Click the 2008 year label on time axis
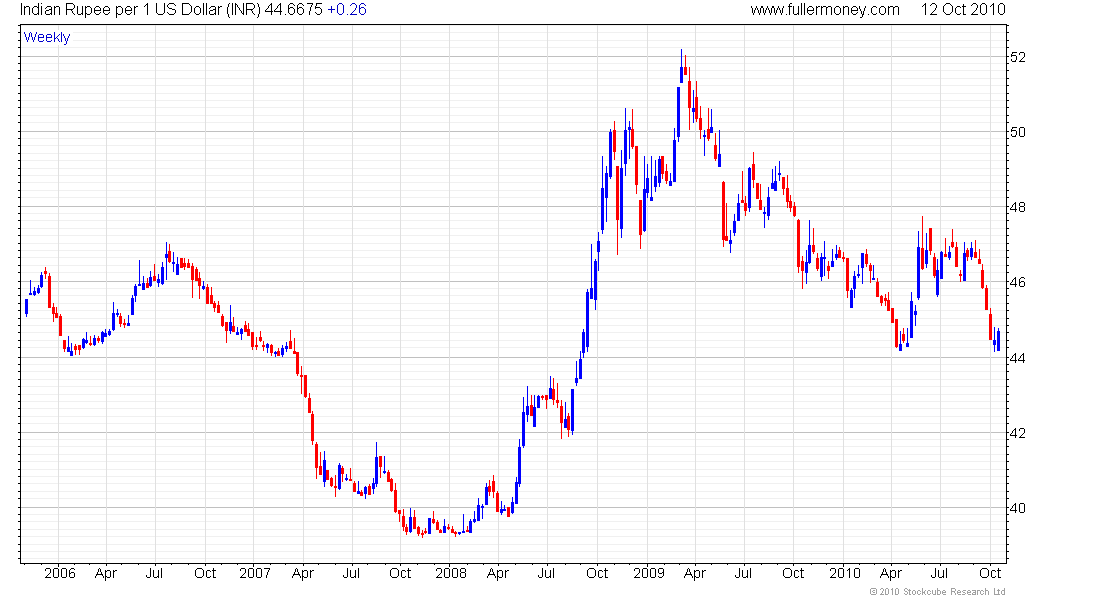Viewport: 1100px width, 600px height. point(450,573)
